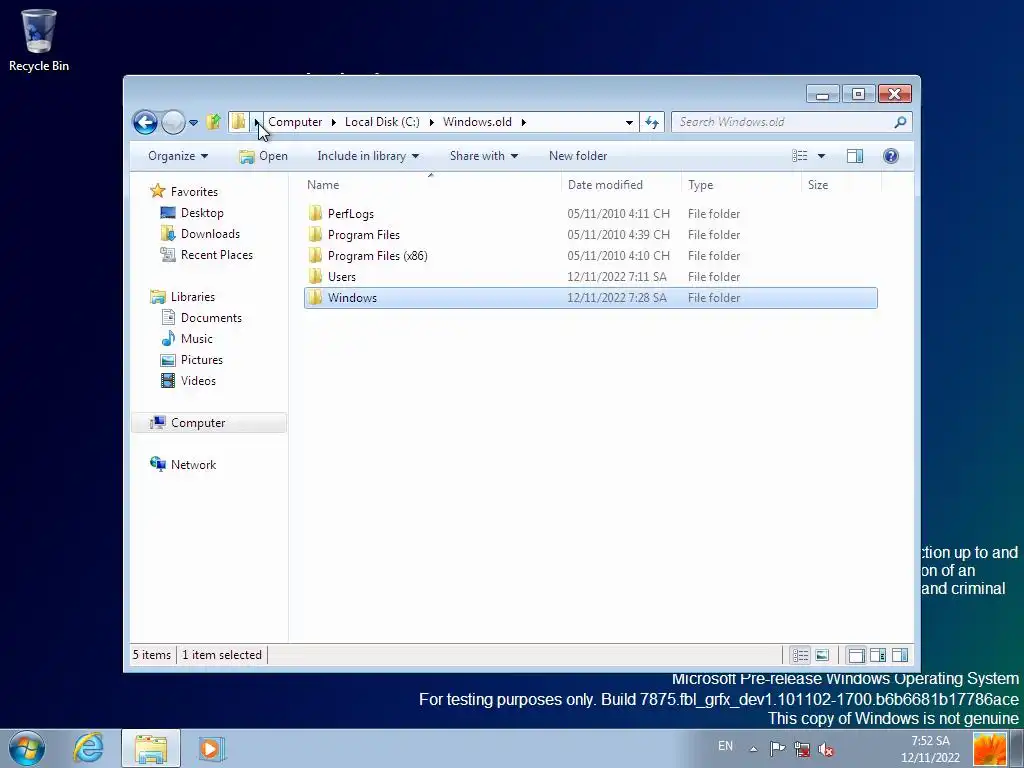Create a New folder
Image resolution: width=1024 pixels, height=768 pixels.
coord(578,156)
